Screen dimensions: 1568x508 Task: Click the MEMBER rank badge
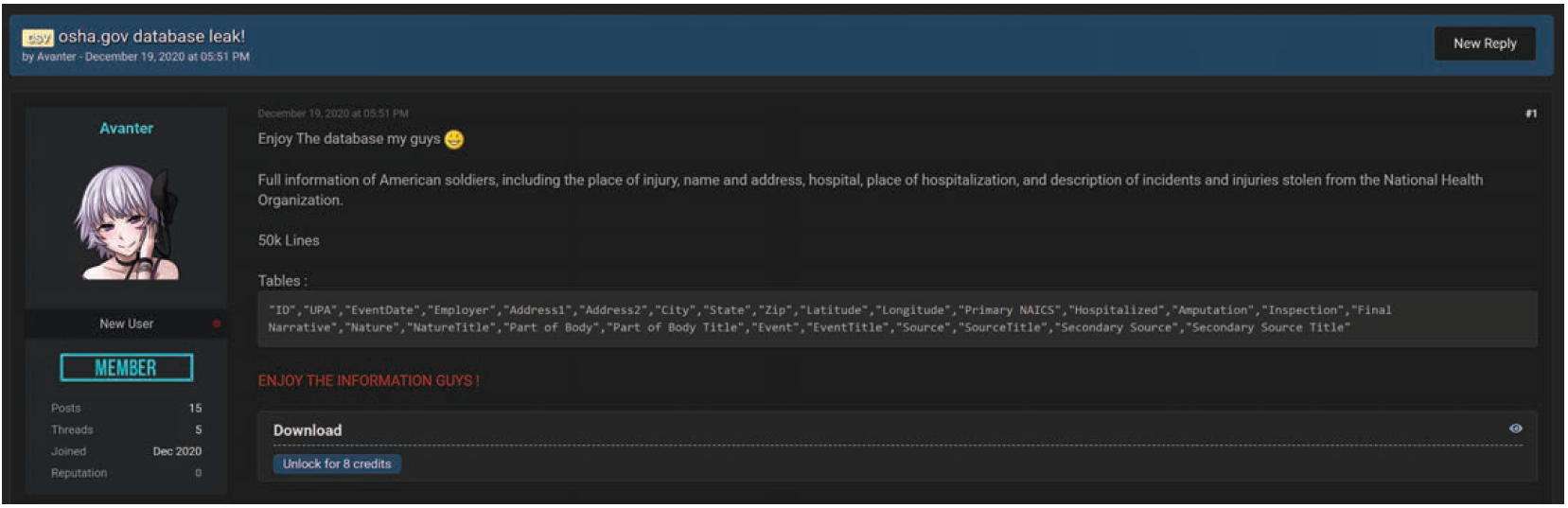(x=127, y=368)
